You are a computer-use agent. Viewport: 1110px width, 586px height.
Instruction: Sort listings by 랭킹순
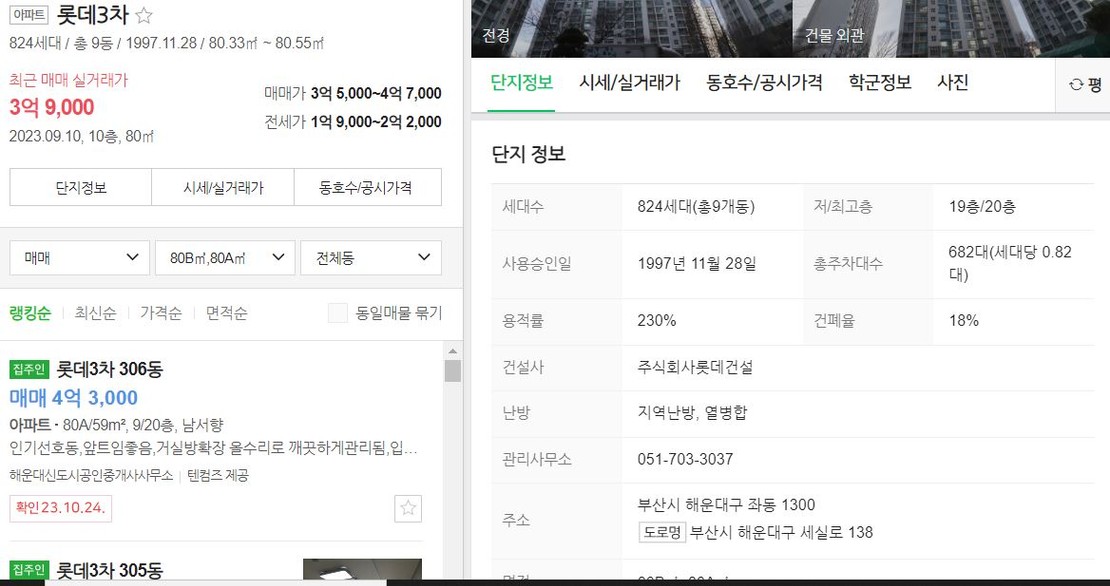click(x=30, y=313)
